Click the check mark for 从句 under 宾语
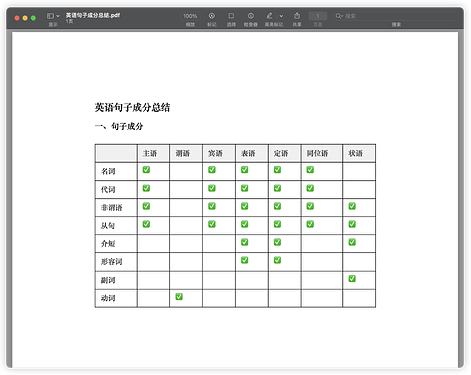 (212, 224)
